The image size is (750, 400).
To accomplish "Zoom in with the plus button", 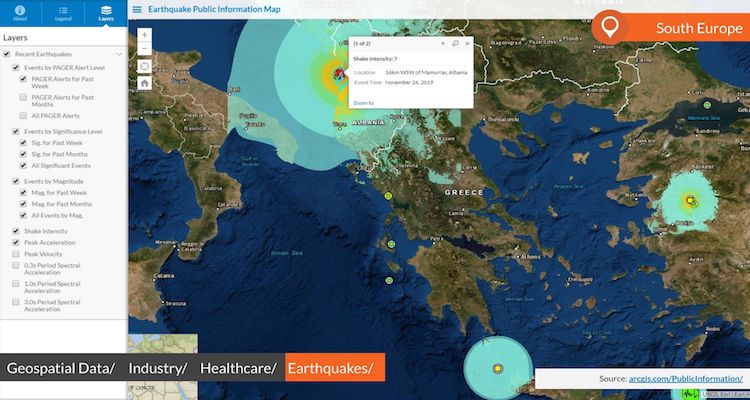I will click(144, 35).
